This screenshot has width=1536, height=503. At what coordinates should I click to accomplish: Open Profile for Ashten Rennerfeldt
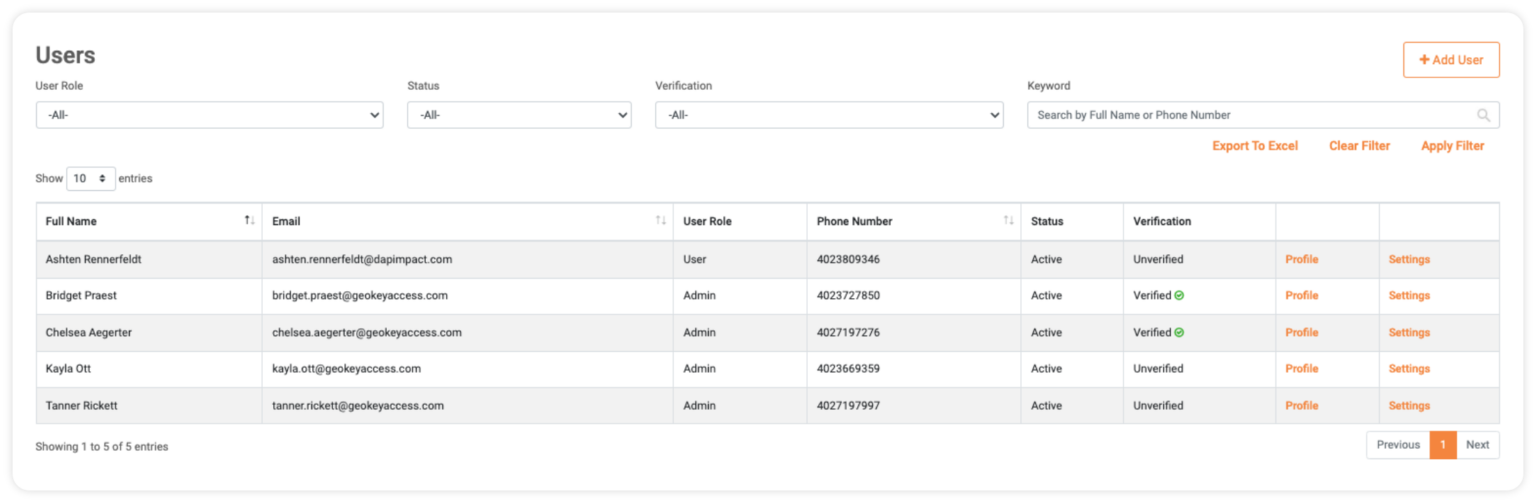point(1301,259)
